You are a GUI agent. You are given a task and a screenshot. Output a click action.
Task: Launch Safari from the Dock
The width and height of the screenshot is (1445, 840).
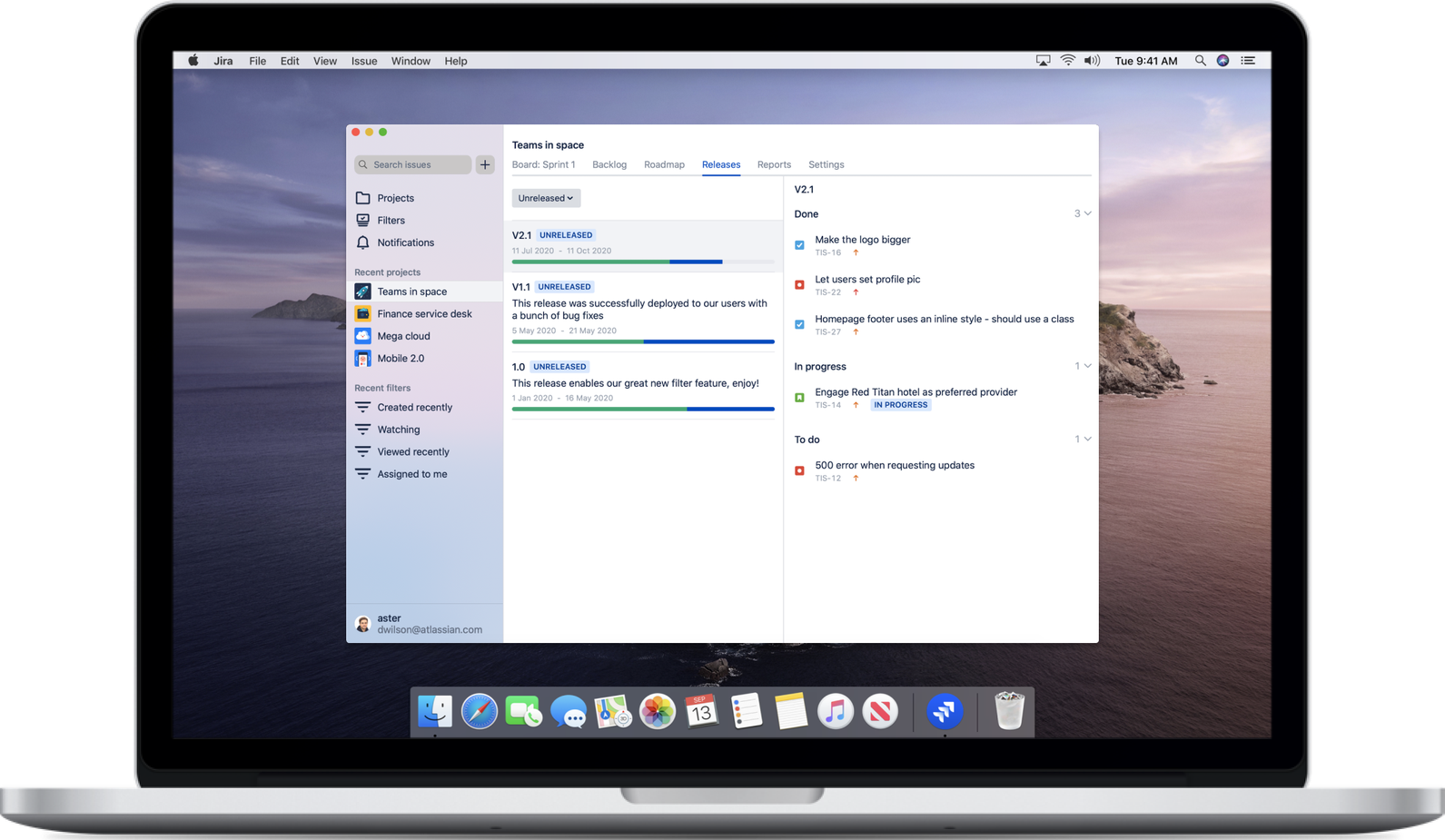click(x=479, y=711)
